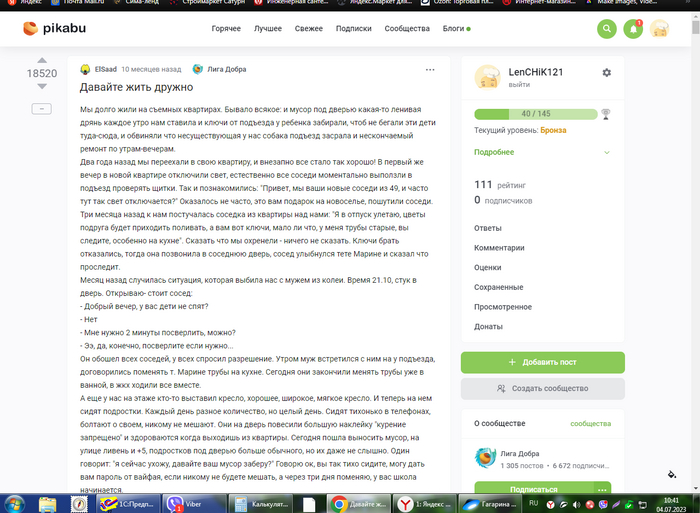700x513 pixels.
Task: Open the LenCHiK121 username link
Action: point(536,72)
